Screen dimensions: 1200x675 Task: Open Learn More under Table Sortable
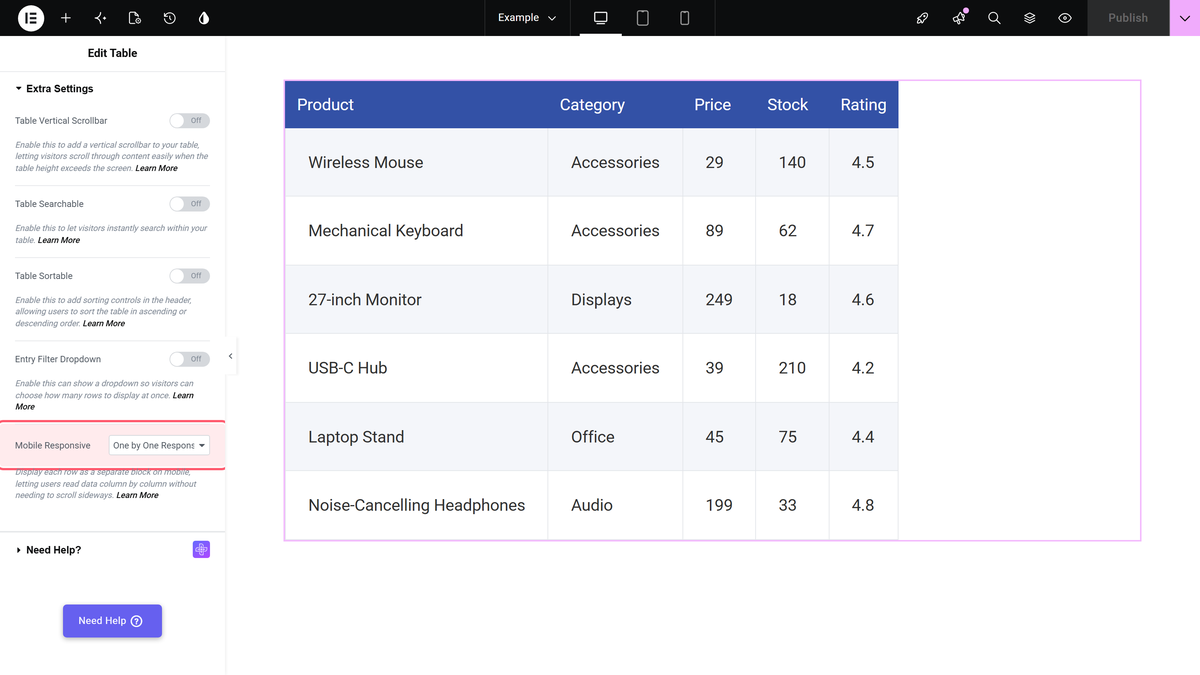[x=104, y=323]
